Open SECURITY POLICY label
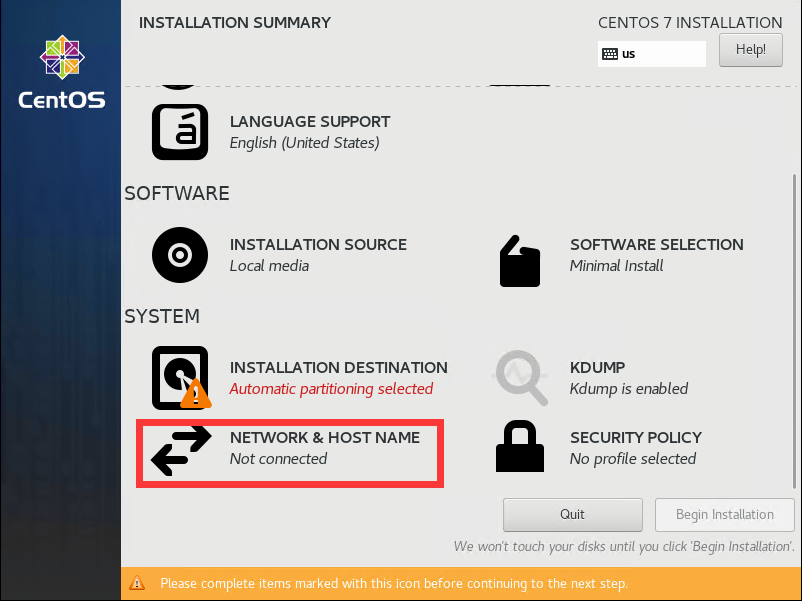 coord(636,437)
